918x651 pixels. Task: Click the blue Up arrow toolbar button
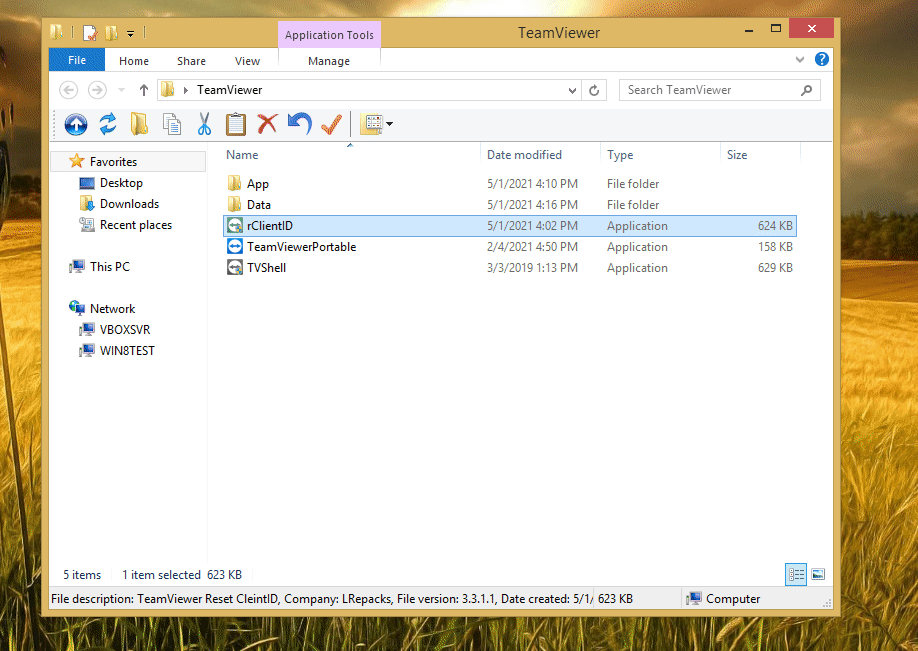[76, 124]
